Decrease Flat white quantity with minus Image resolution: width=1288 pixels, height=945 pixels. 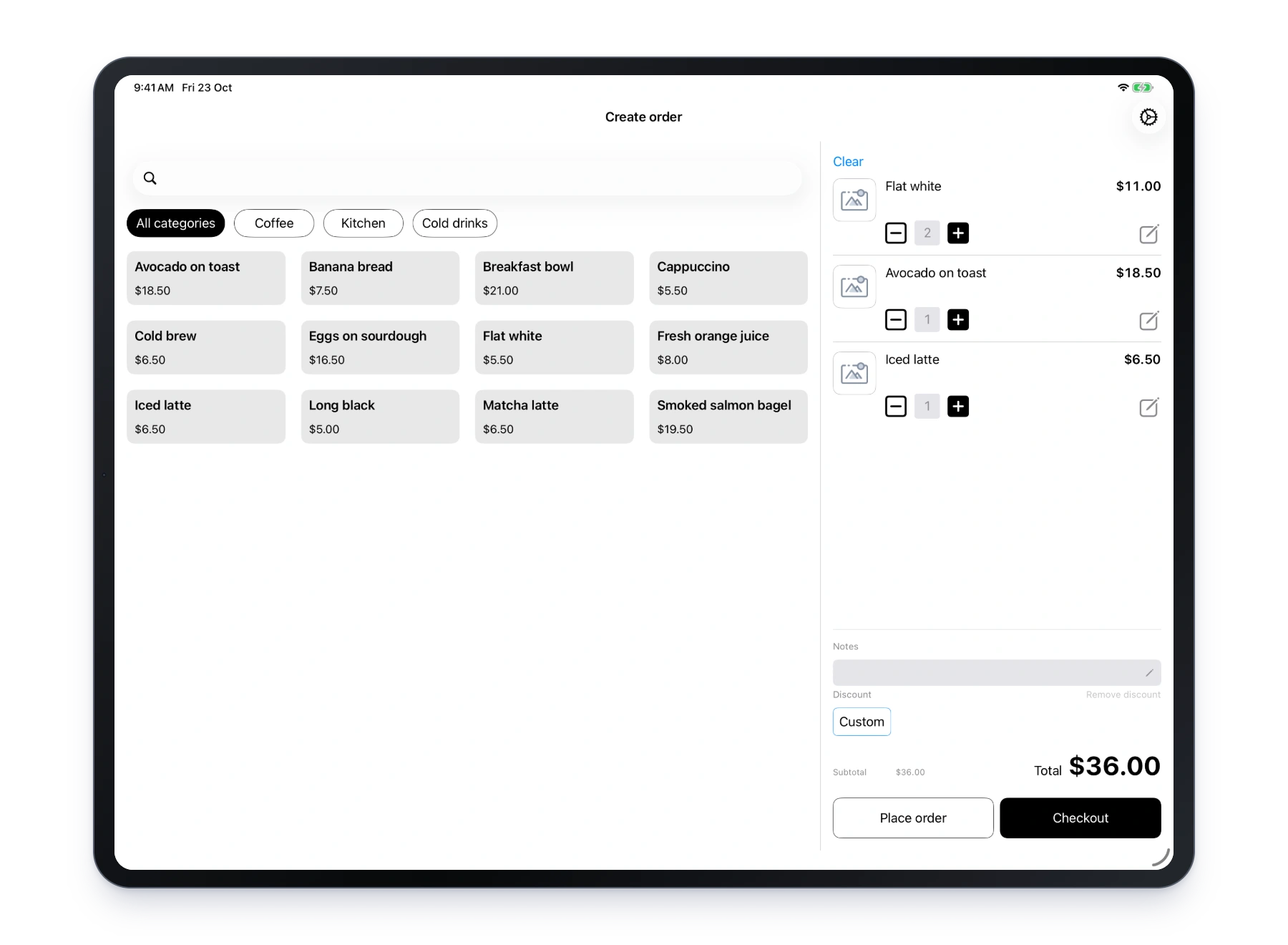point(895,233)
